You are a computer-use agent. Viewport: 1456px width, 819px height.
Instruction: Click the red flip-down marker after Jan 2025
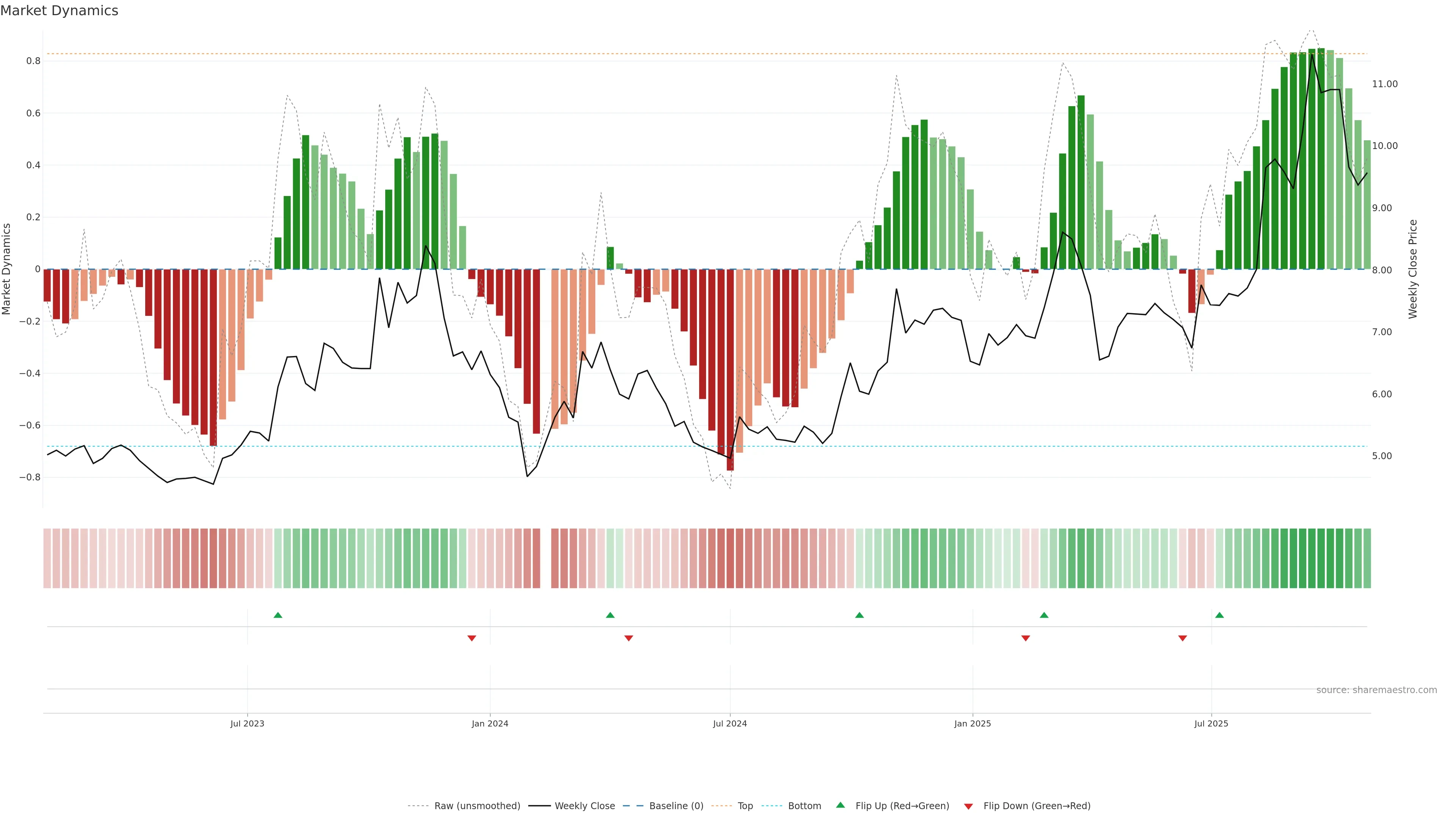[1025, 638]
